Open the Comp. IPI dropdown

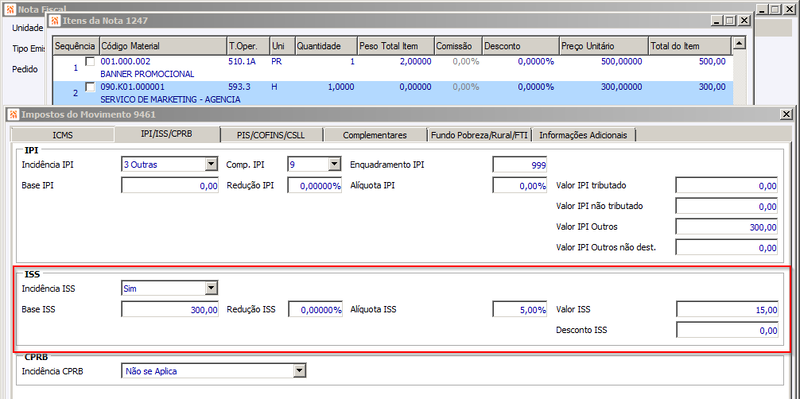[x=334, y=165]
